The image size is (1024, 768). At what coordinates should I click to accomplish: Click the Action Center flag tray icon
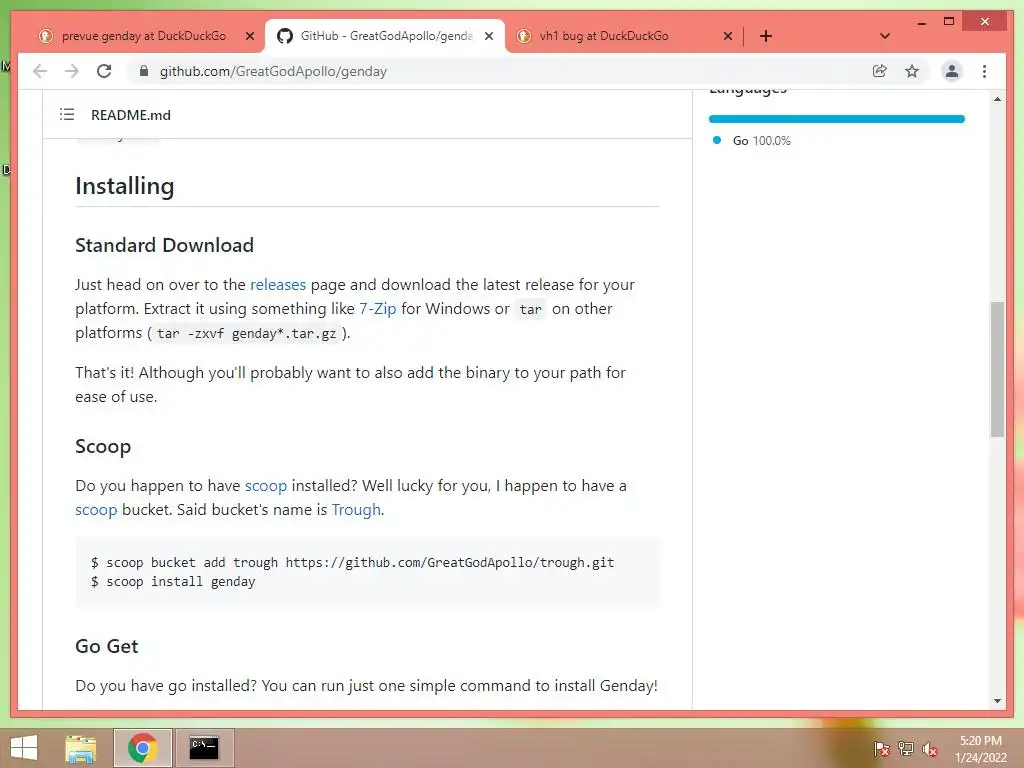click(882, 748)
